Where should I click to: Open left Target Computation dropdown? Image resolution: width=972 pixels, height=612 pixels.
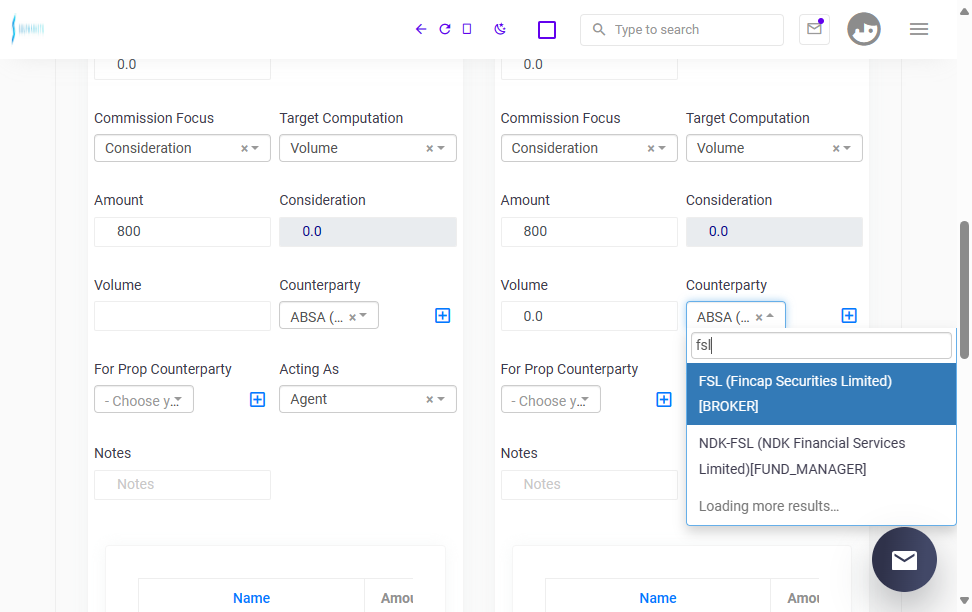pos(368,148)
